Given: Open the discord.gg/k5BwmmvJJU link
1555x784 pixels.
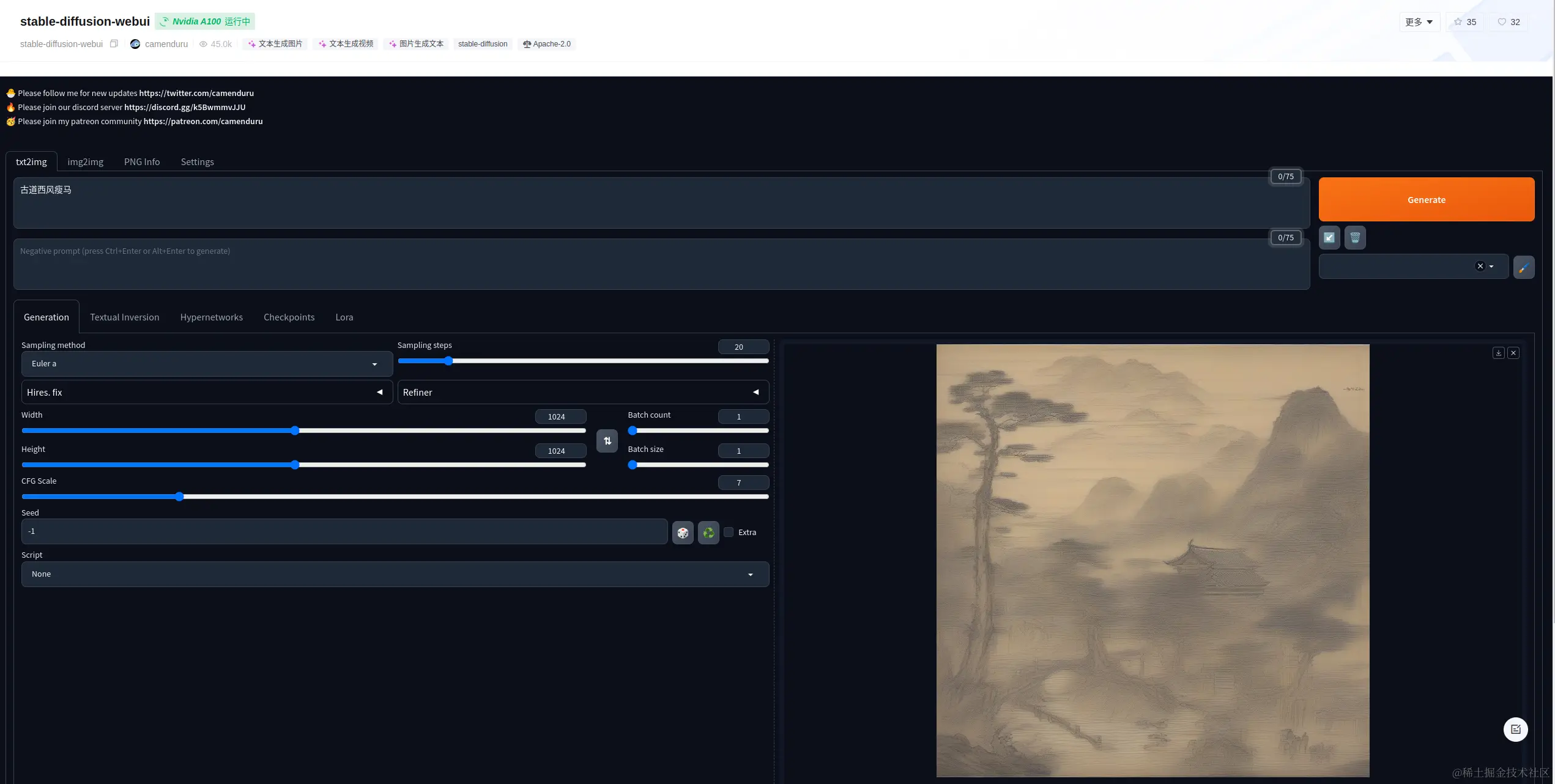Looking at the screenshot, I should [x=185, y=107].
